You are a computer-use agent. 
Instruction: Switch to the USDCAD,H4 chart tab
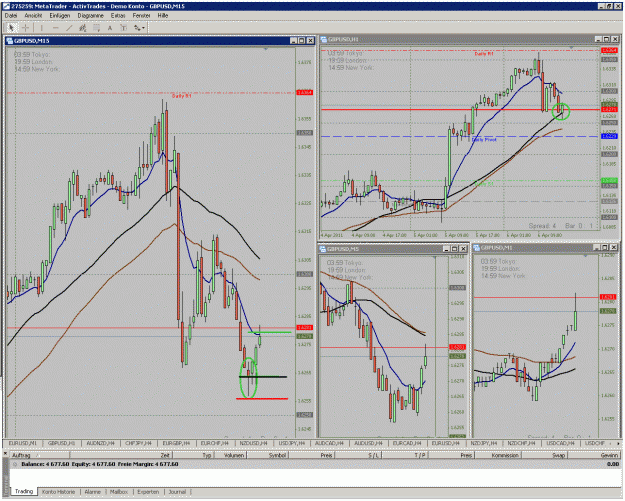click(560, 443)
